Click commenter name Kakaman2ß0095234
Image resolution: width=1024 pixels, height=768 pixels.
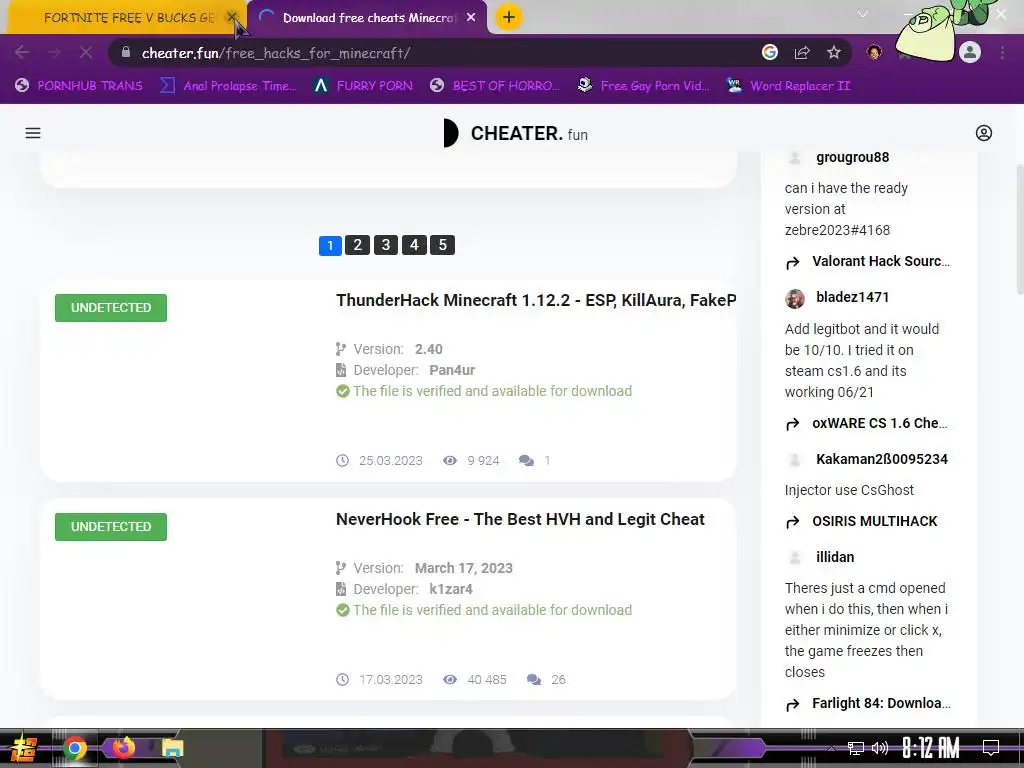pyautogui.click(x=882, y=459)
